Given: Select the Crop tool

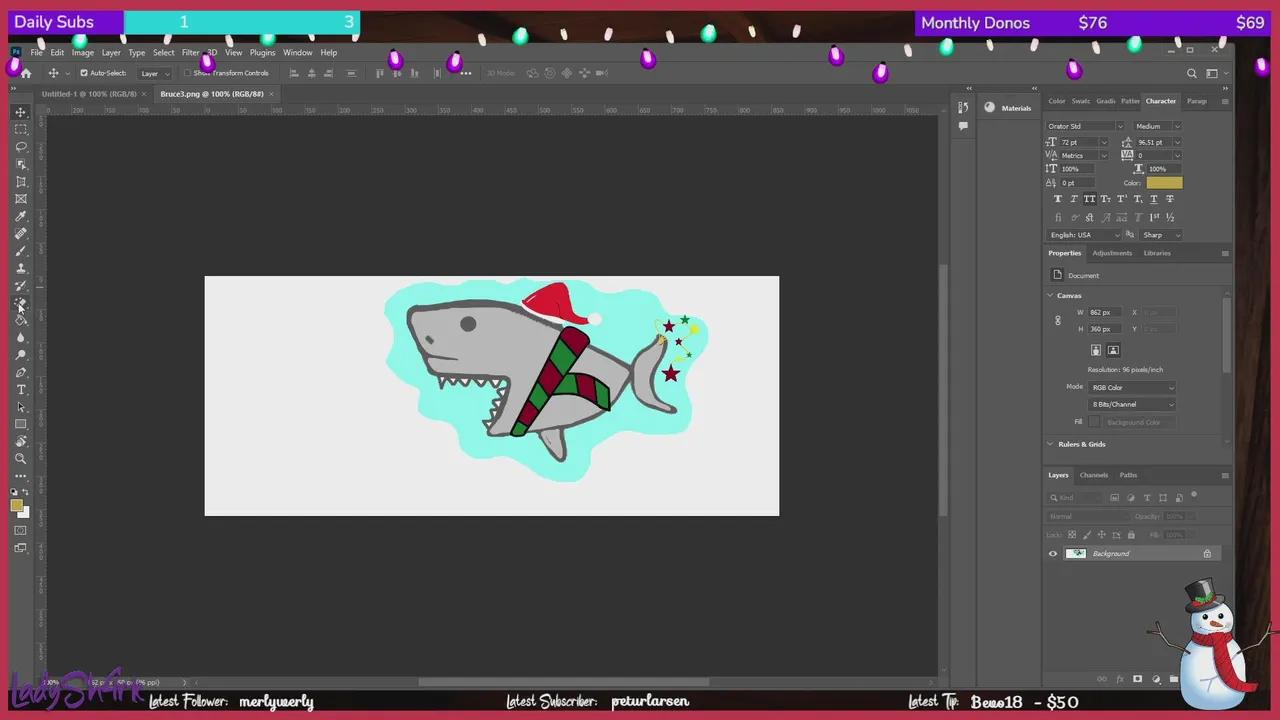Looking at the screenshot, I should pos(21,182).
